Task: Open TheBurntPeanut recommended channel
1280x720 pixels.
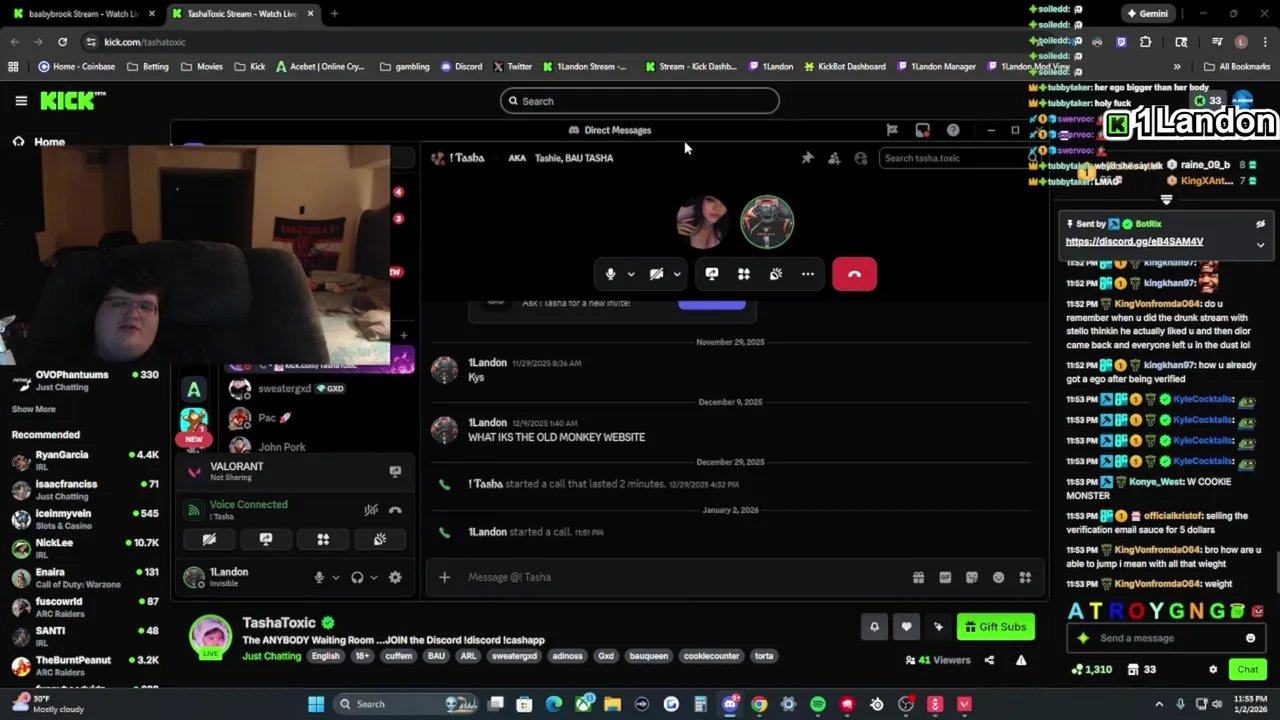Action: (85, 666)
